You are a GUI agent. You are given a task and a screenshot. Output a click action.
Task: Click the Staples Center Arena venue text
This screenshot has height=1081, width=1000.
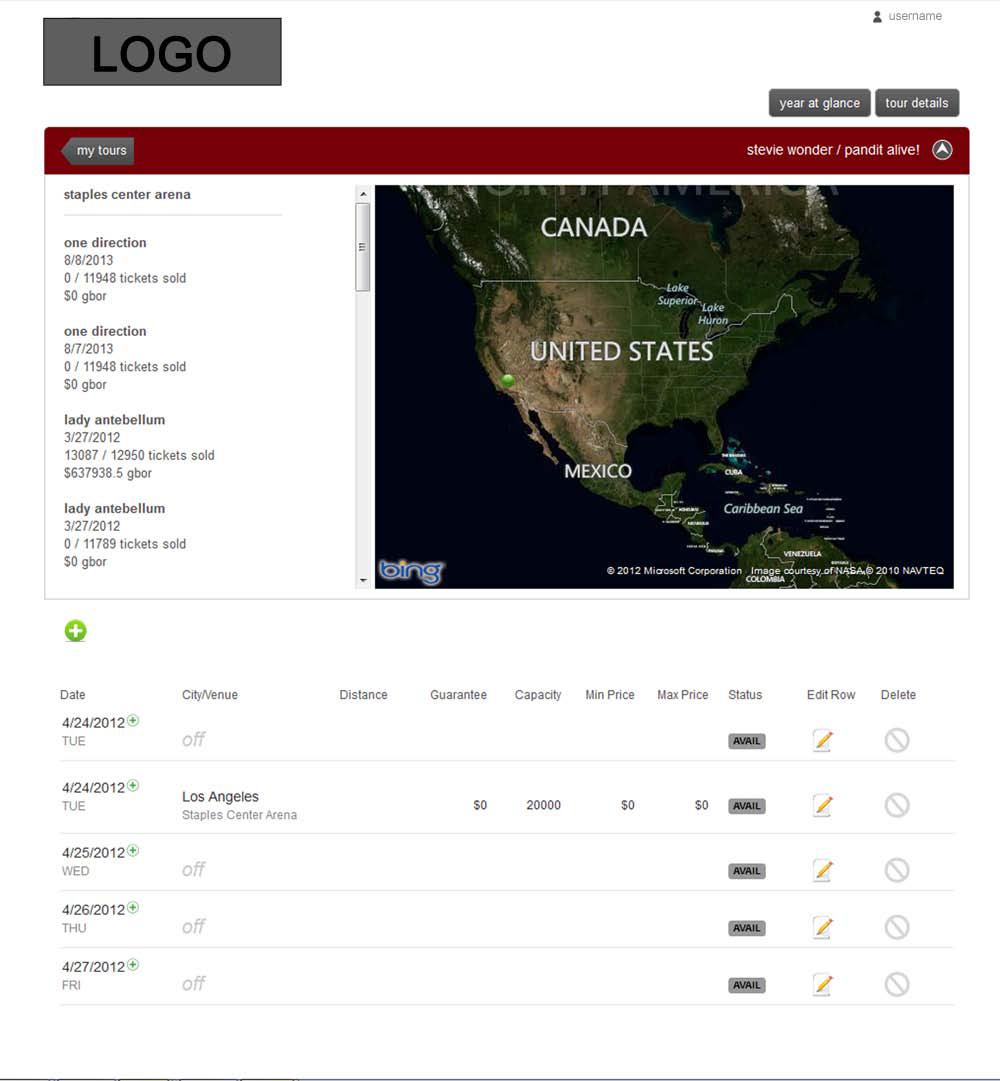pyautogui.click(x=239, y=815)
